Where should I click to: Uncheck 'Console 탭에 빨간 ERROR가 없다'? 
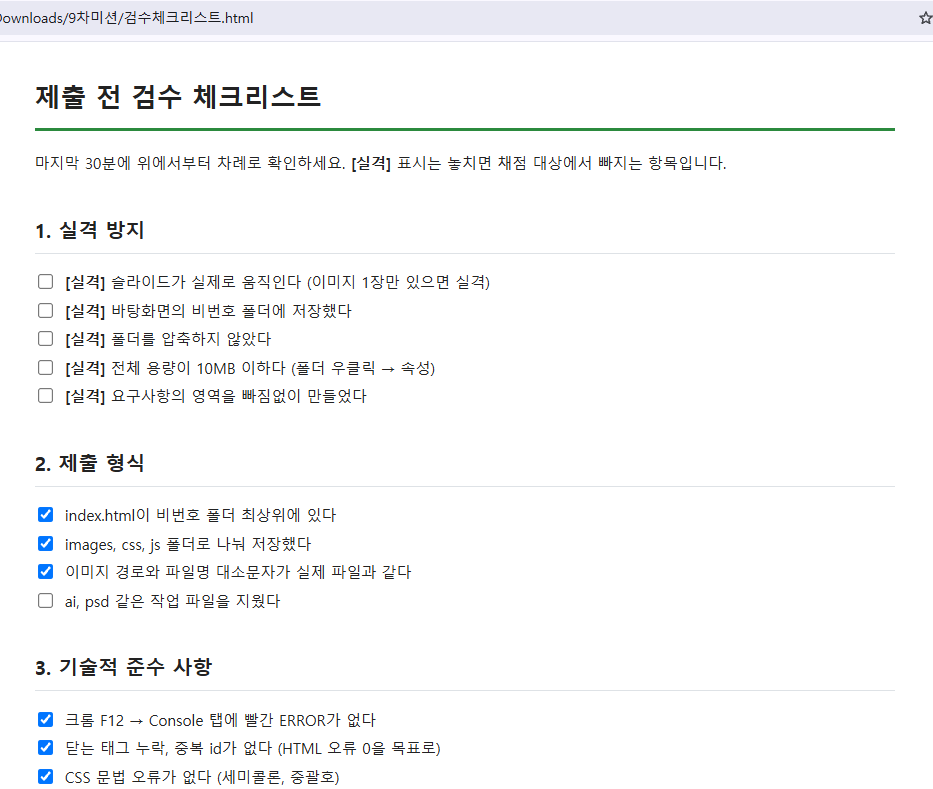(x=45, y=719)
